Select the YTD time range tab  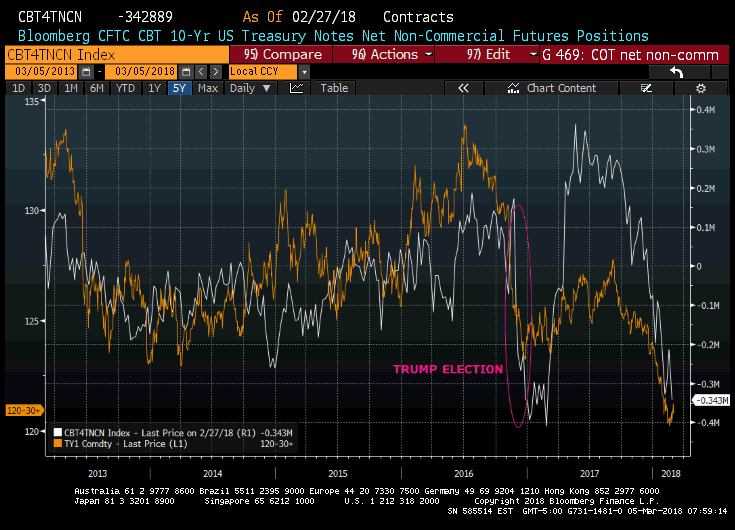125,88
